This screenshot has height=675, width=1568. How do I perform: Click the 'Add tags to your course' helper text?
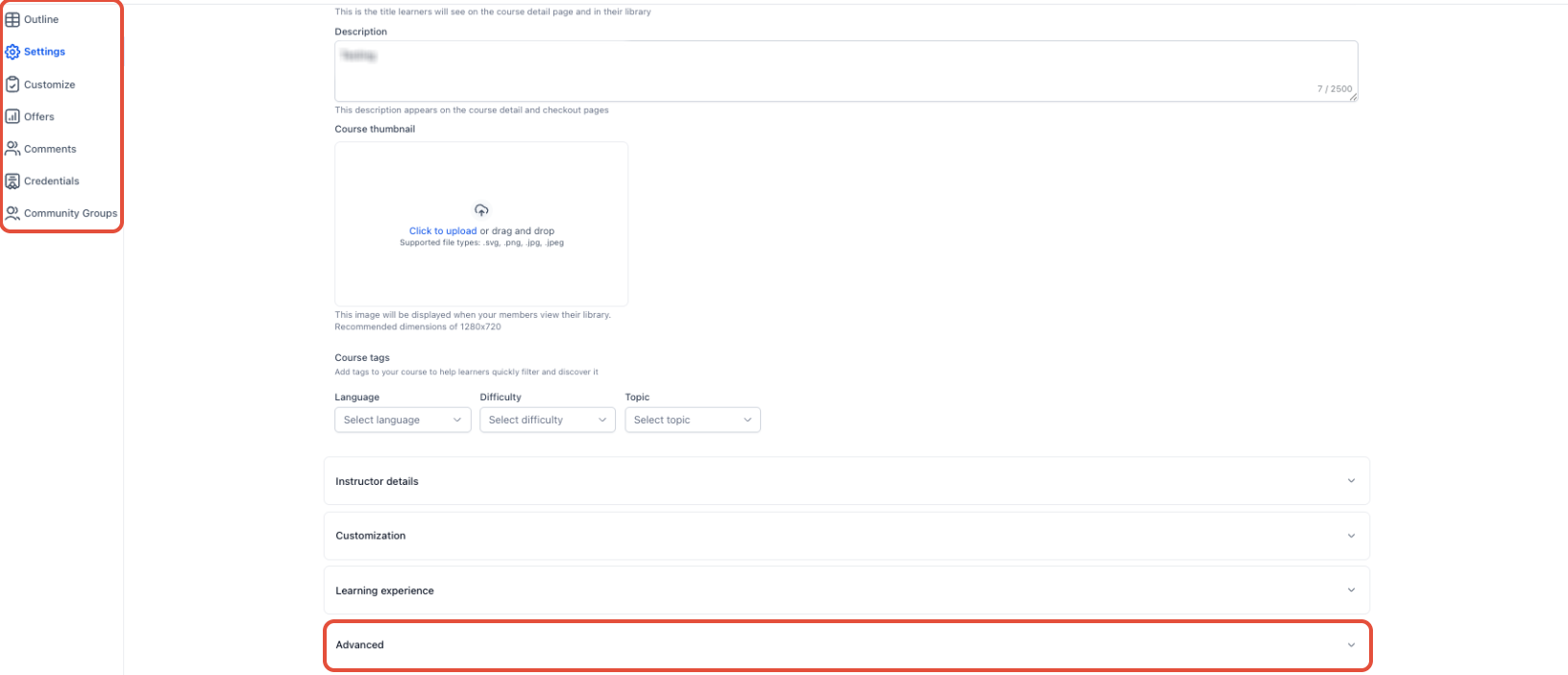(x=466, y=373)
